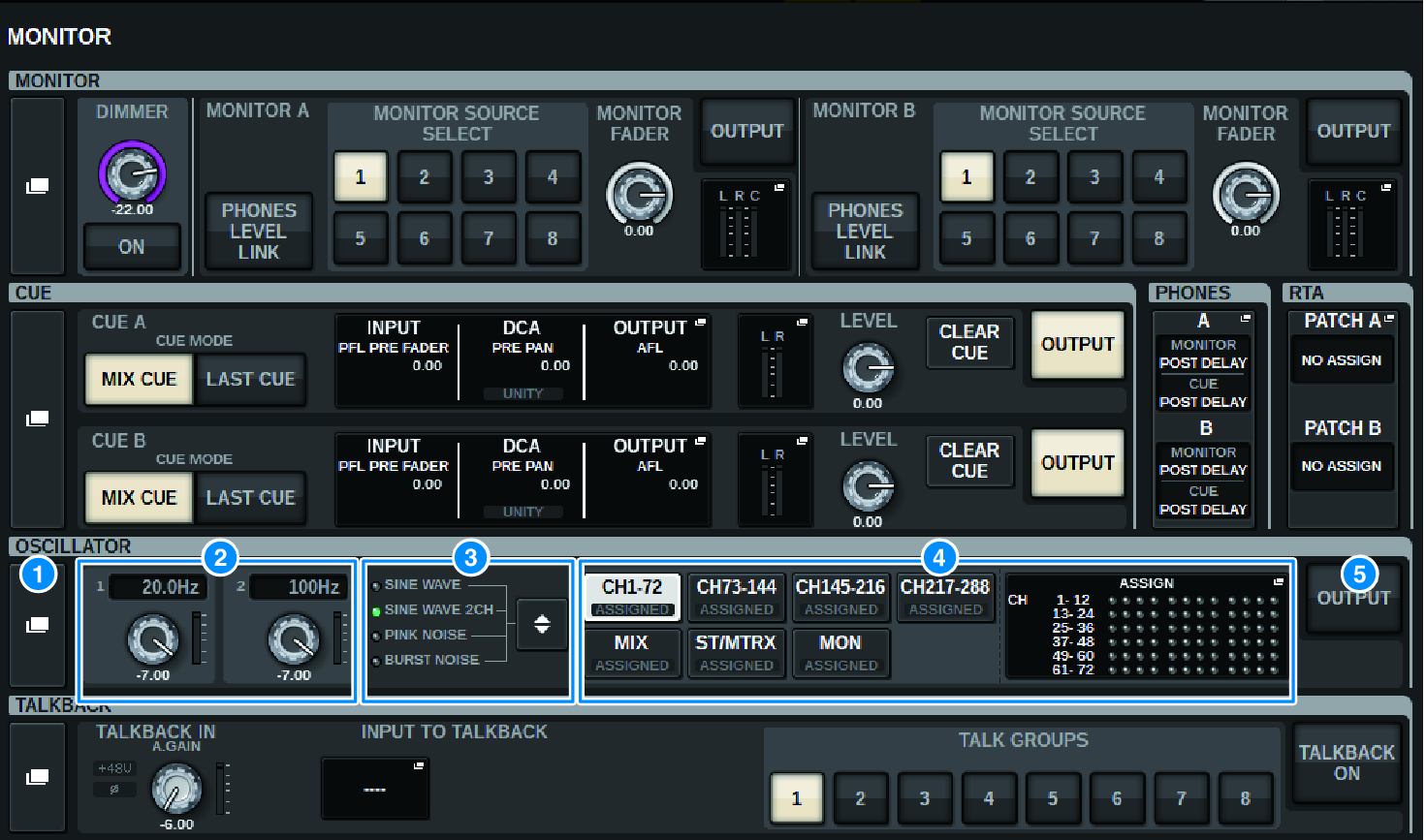Open the TALKBACK section library icon
1426x840 pixels.
pyautogui.click(x=37, y=778)
